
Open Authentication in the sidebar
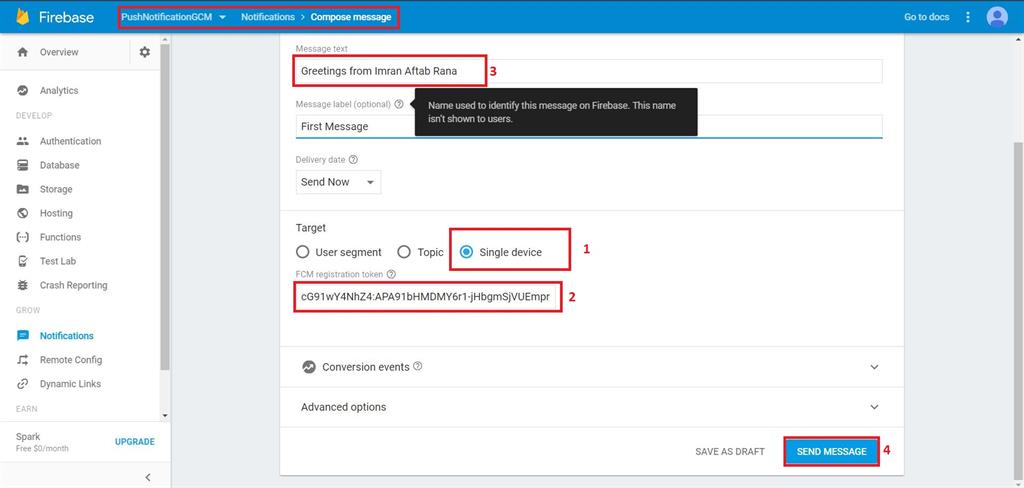[71, 141]
